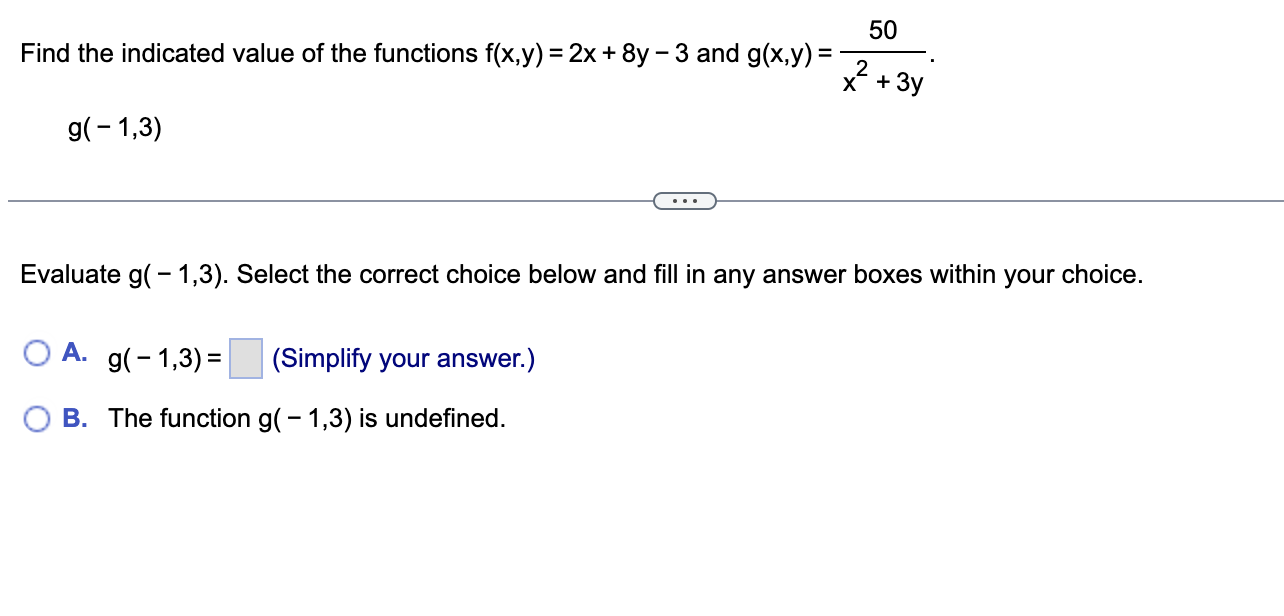The width and height of the screenshot is (1284, 616).
Task: Click the fraction 50 over x squared plus 3y
Action: pyautogui.click(x=881, y=55)
